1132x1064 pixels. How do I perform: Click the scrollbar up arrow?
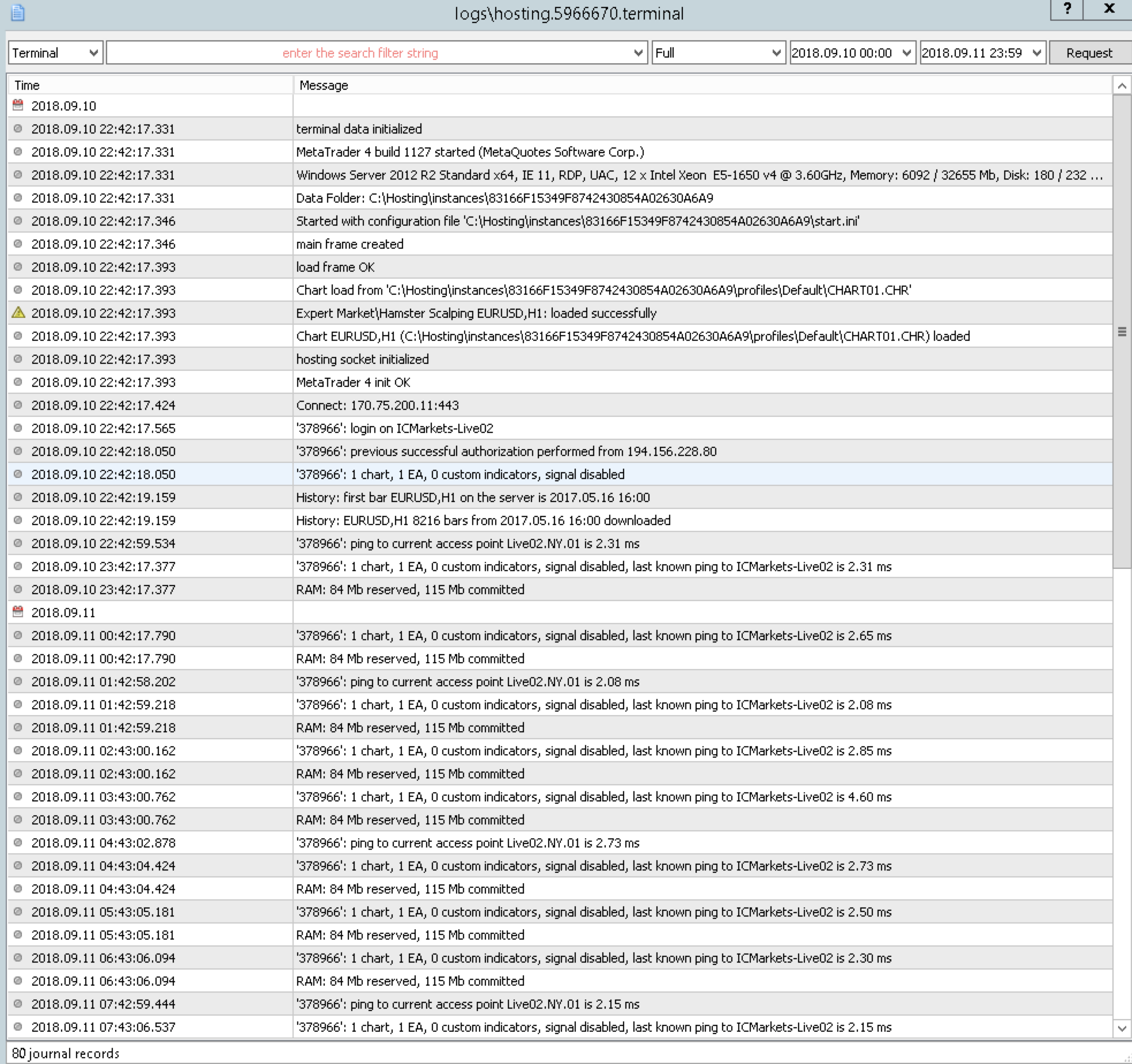click(1122, 86)
